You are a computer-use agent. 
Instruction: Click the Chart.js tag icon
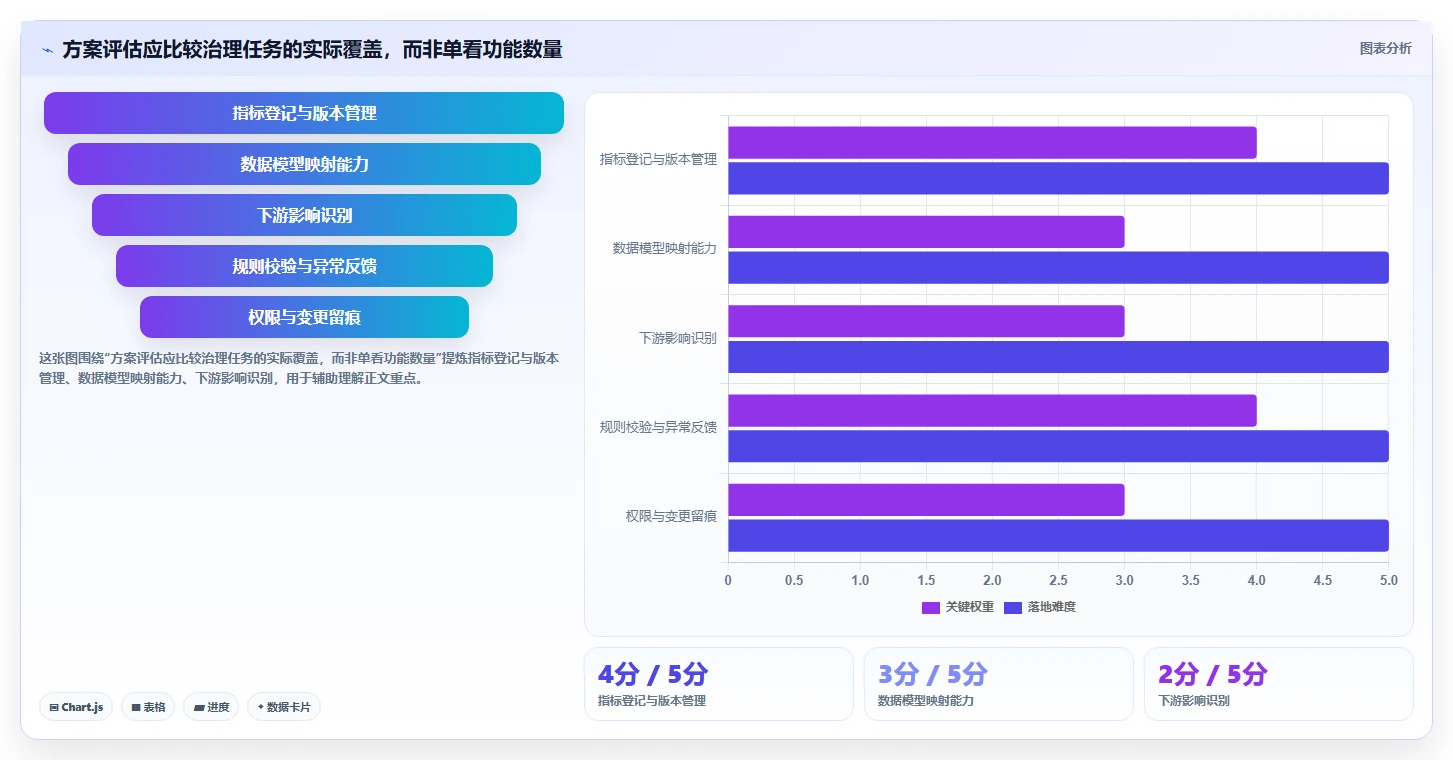point(54,707)
